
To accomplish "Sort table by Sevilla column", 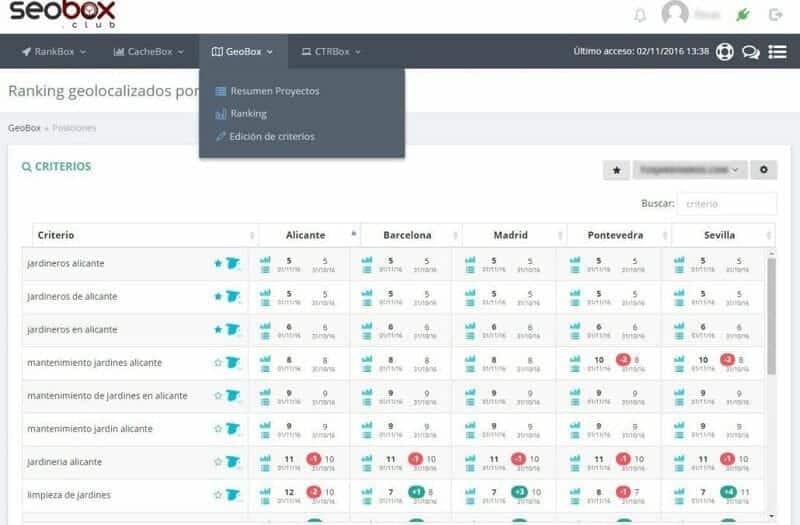I will click(723, 235).
